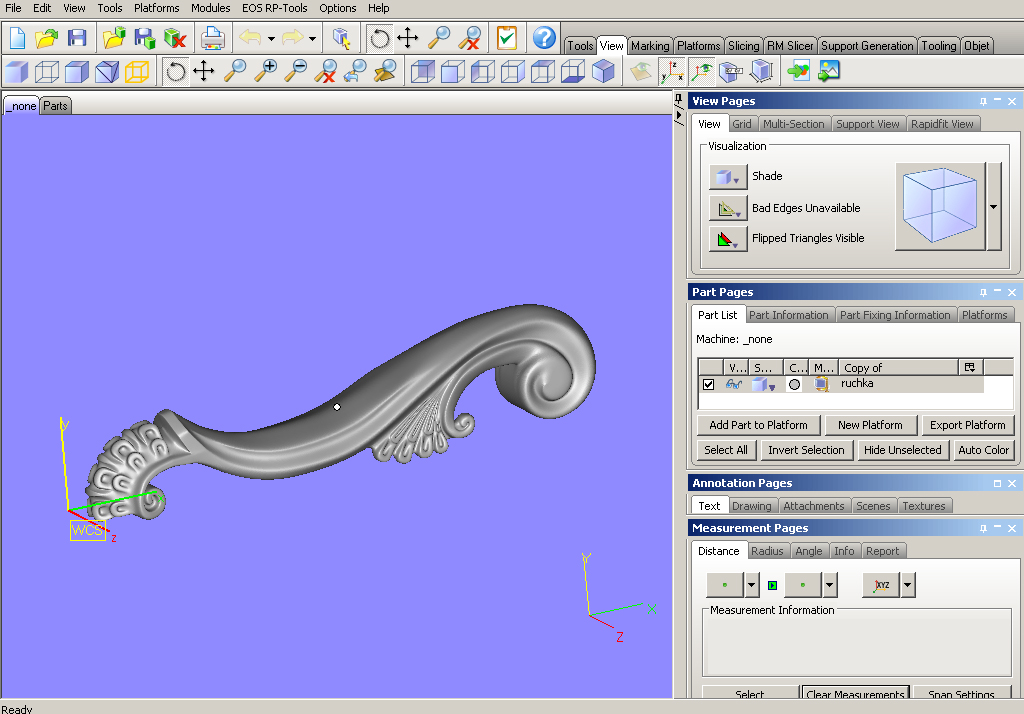The height and width of the screenshot is (714, 1024).
Task: Open the XYZ measurement dropdown arrow
Action: tap(908, 585)
